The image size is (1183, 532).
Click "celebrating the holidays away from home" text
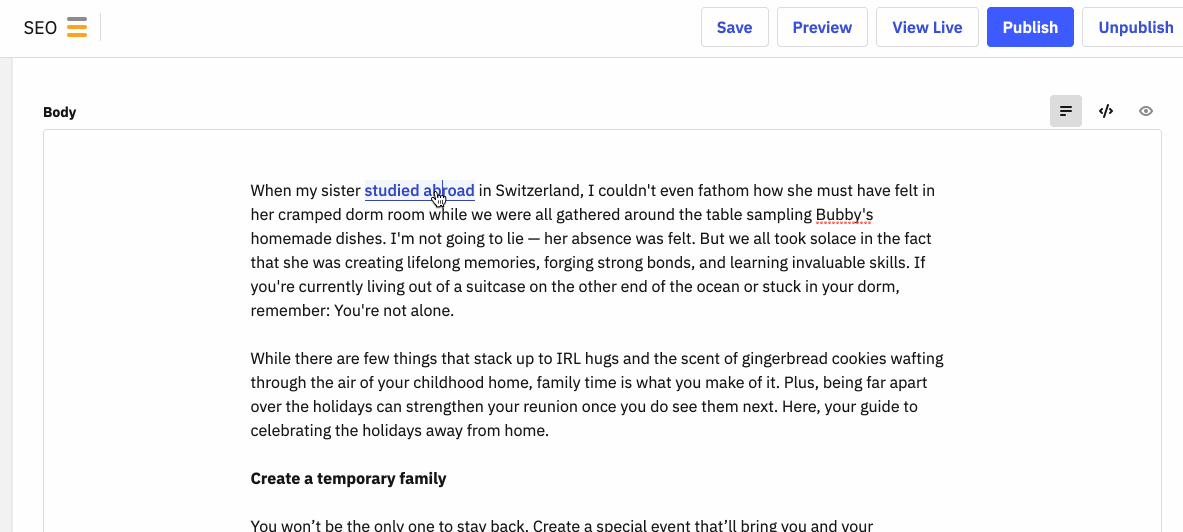tap(399, 431)
